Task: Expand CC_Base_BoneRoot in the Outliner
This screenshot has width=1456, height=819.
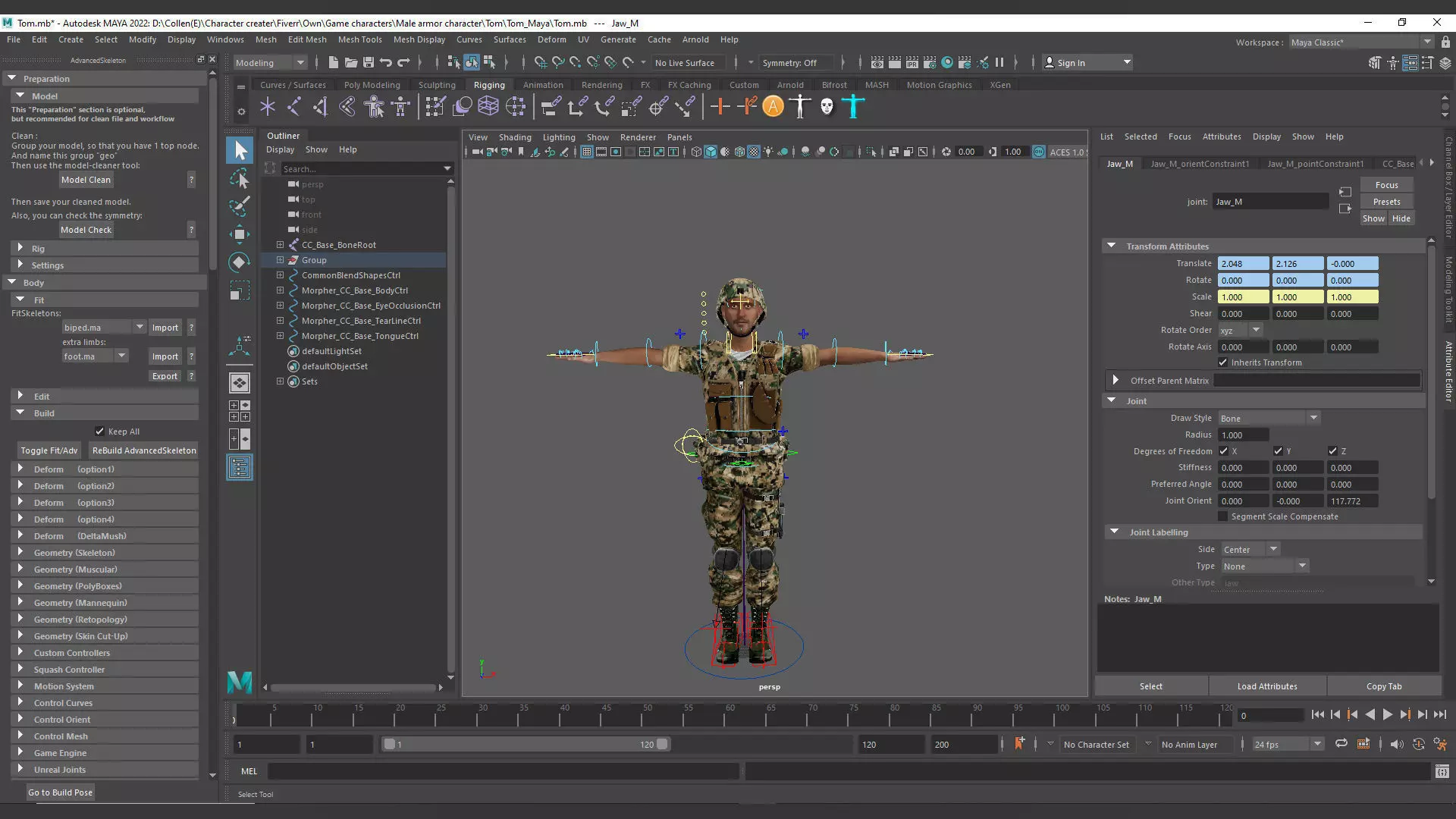Action: [x=280, y=245]
